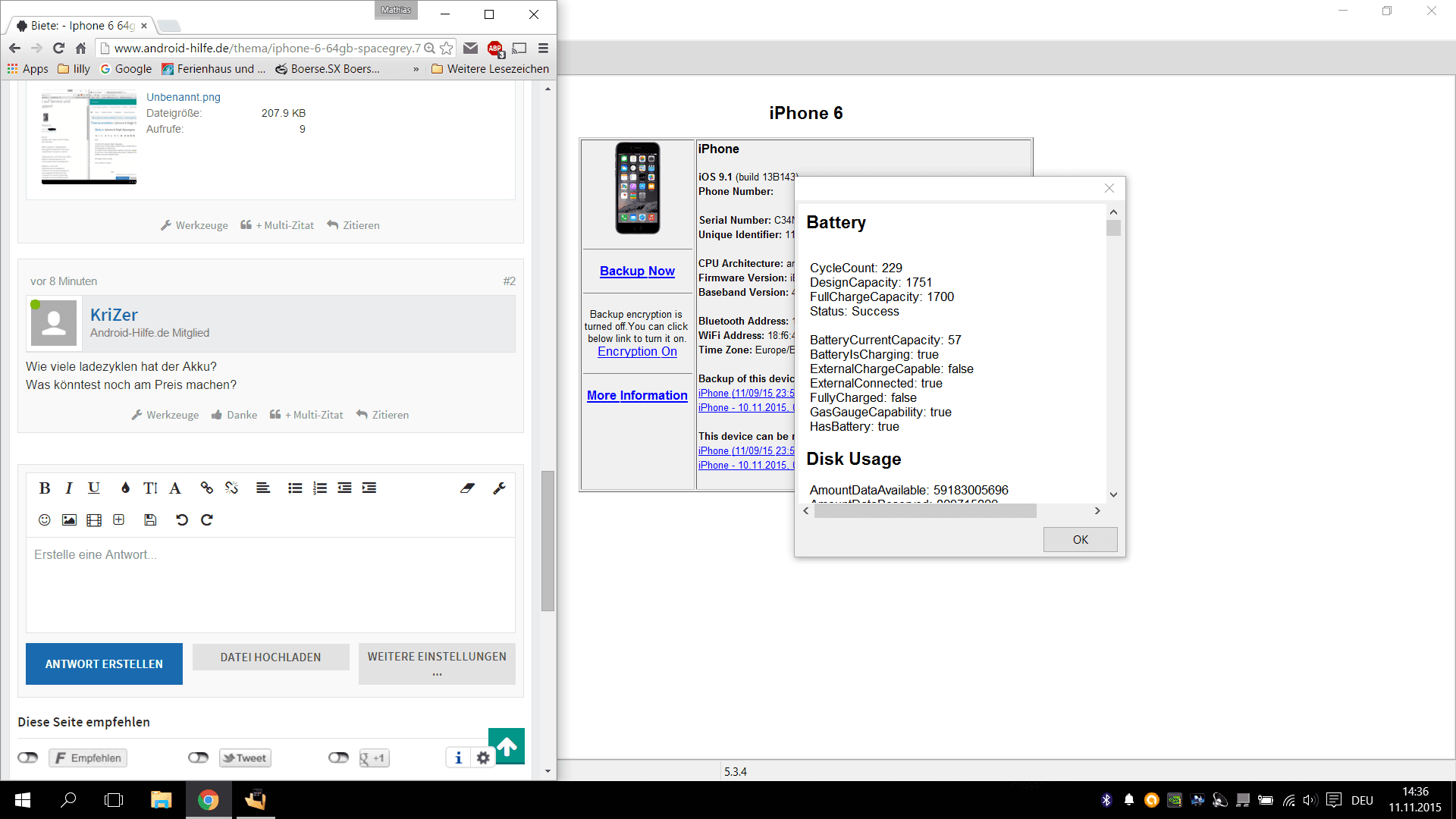Insert a numbered list
The width and height of the screenshot is (1456, 819).
[320, 488]
